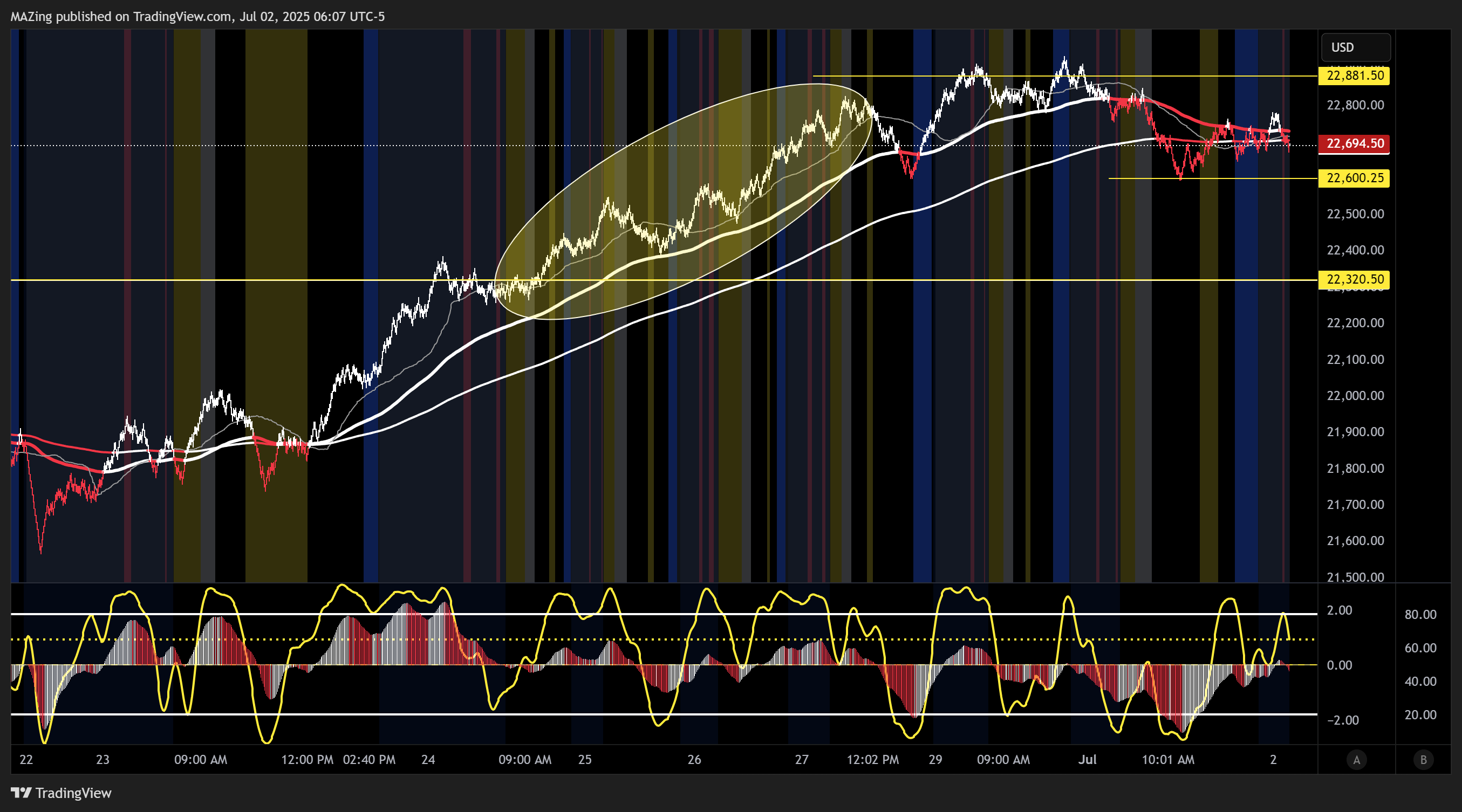The width and height of the screenshot is (1462, 812).
Task: Click the 60.00 indicator scale value
Action: [1420, 648]
